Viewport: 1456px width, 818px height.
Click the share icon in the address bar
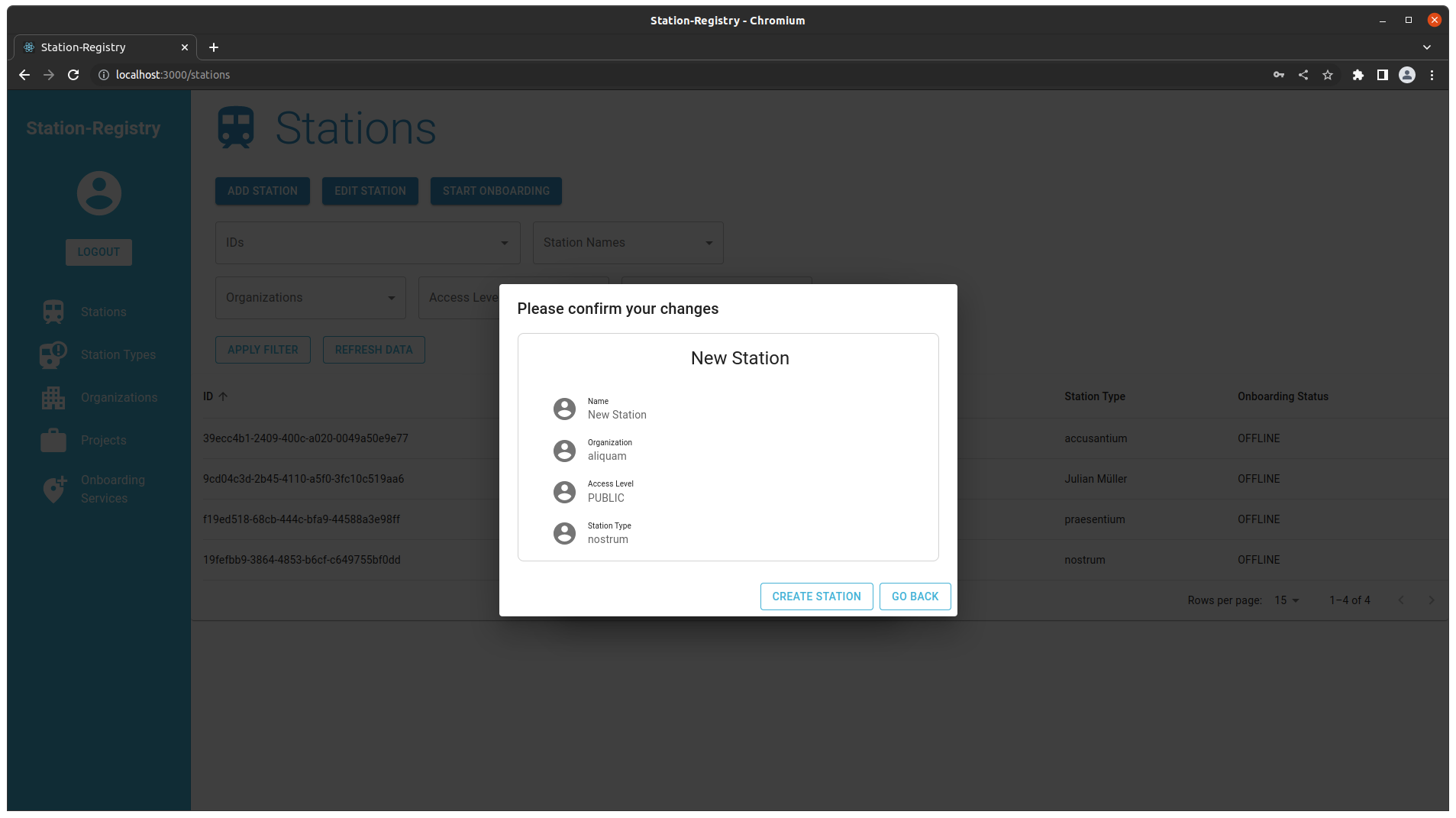pyautogui.click(x=1303, y=75)
